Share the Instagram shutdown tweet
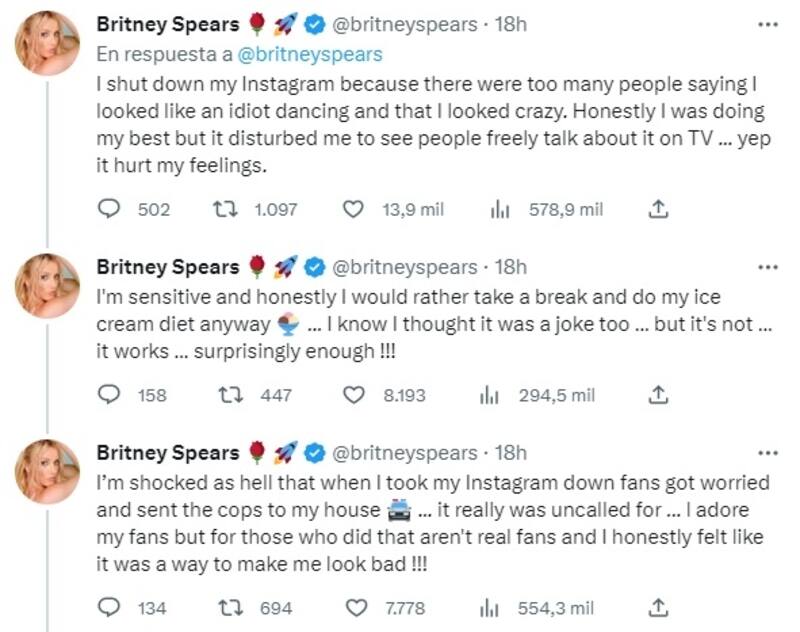Screen dimensions: 800x632 pos(658,209)
